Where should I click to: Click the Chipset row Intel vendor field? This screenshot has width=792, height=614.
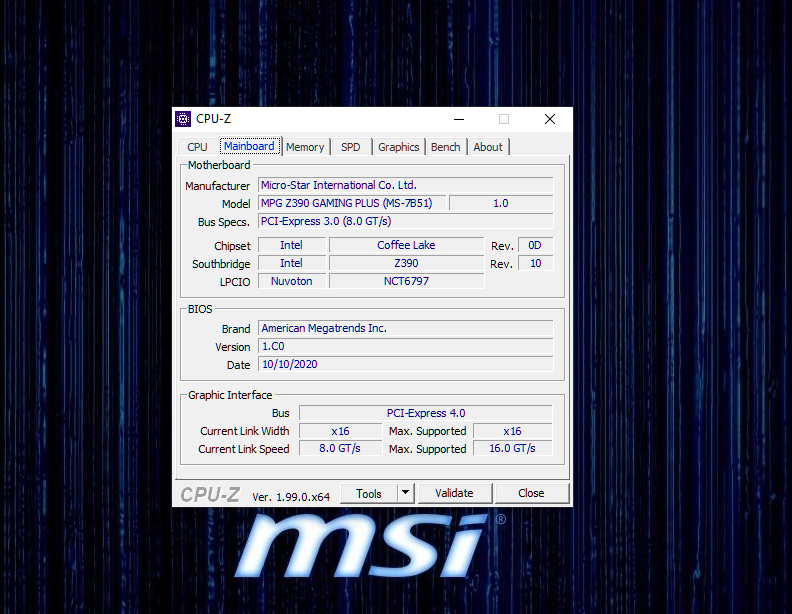point(292,245)
